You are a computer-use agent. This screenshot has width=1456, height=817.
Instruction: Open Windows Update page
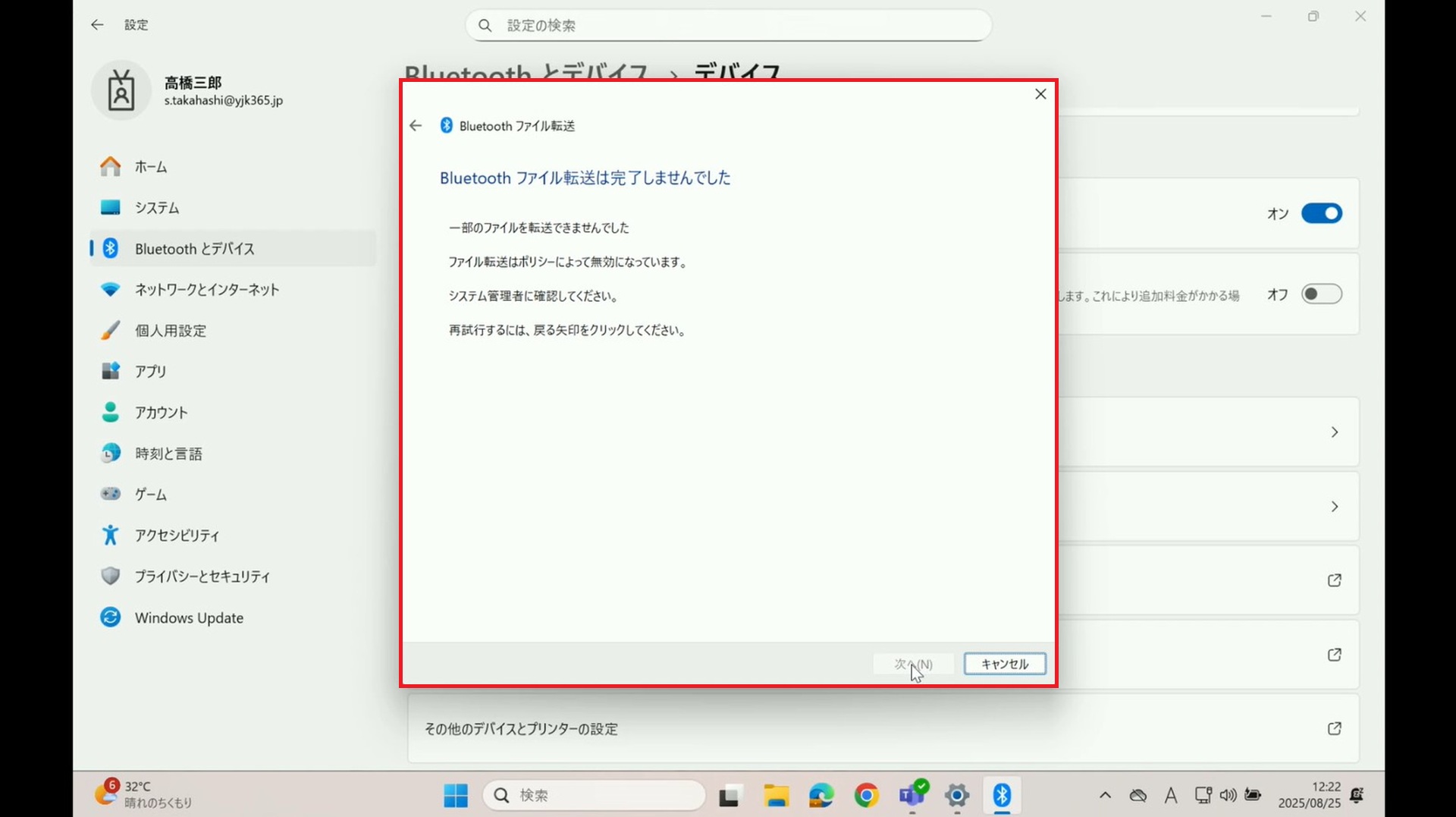pyautogui.click(x=188, y=617)
